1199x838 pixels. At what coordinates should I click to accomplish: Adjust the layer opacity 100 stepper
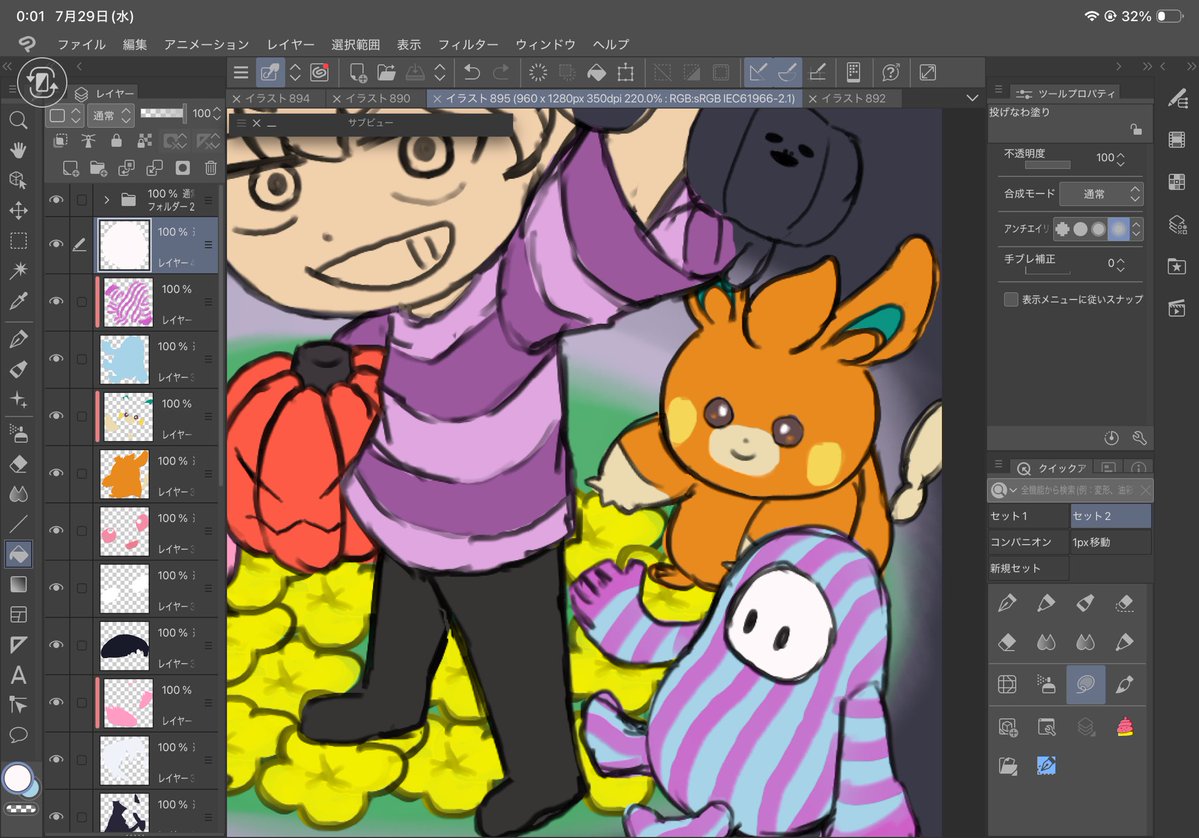tap(216, 113)
